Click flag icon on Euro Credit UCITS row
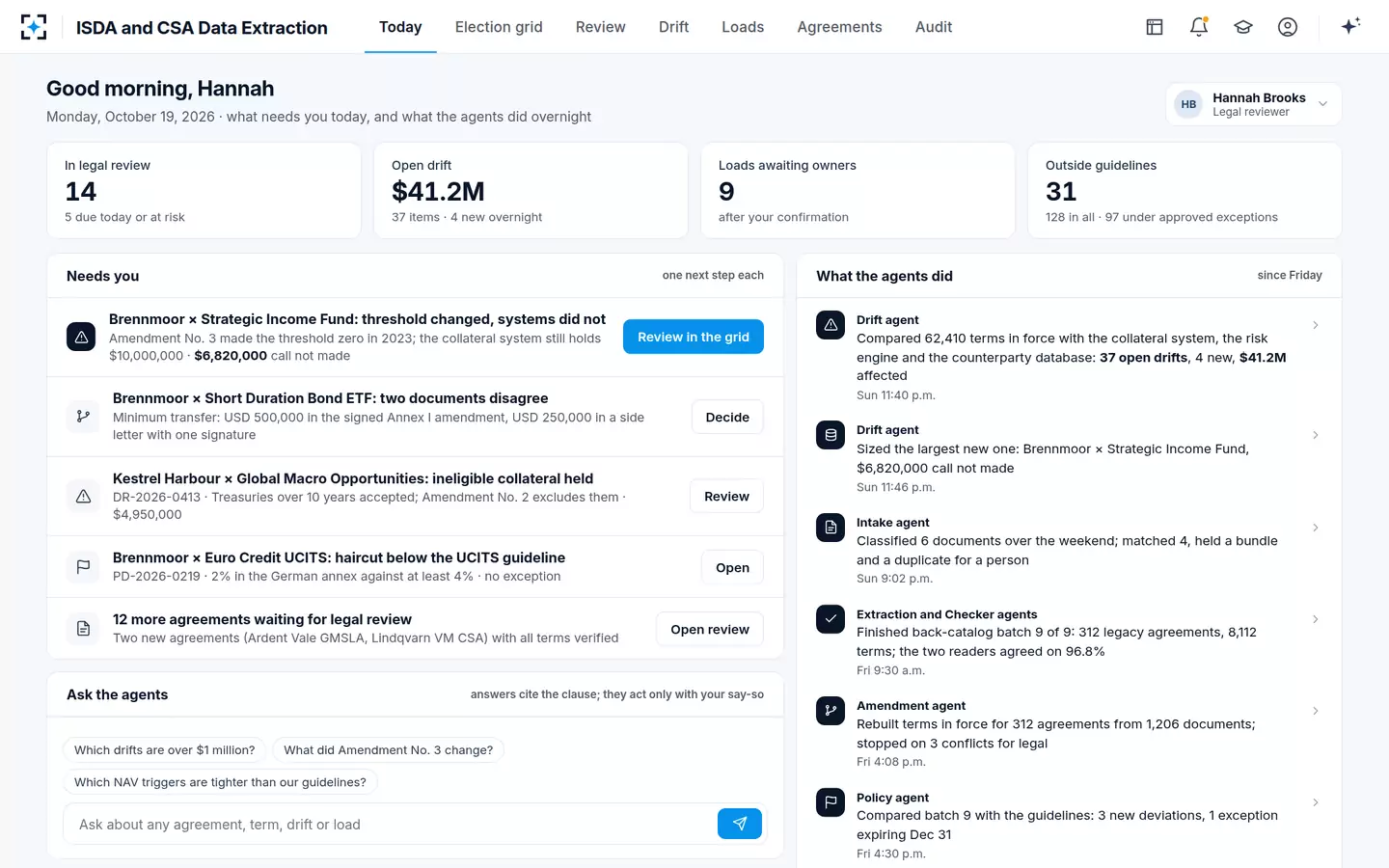1389x868 pixels. (x=84, y=567)
